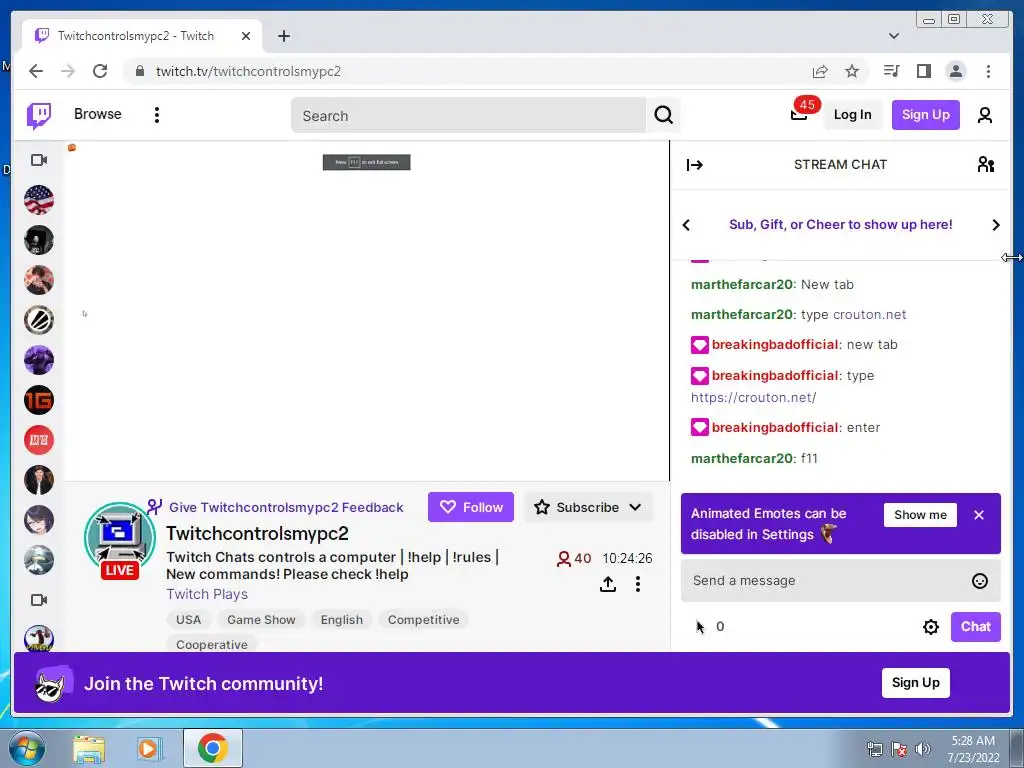This screenshot has width=1024, height=768.
Task: Click the Log In button
Action: 852,115
